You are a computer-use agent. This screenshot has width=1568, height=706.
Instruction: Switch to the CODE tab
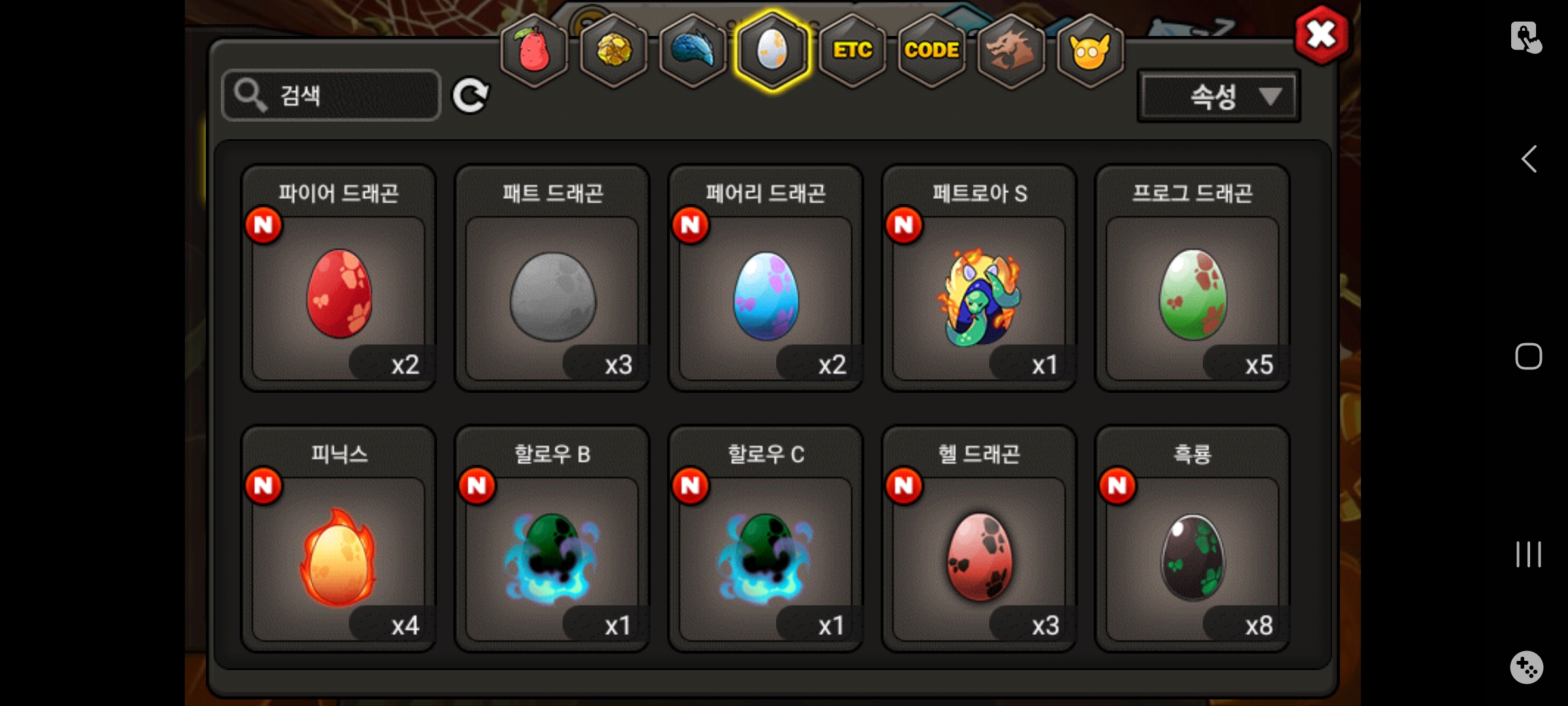932,50
